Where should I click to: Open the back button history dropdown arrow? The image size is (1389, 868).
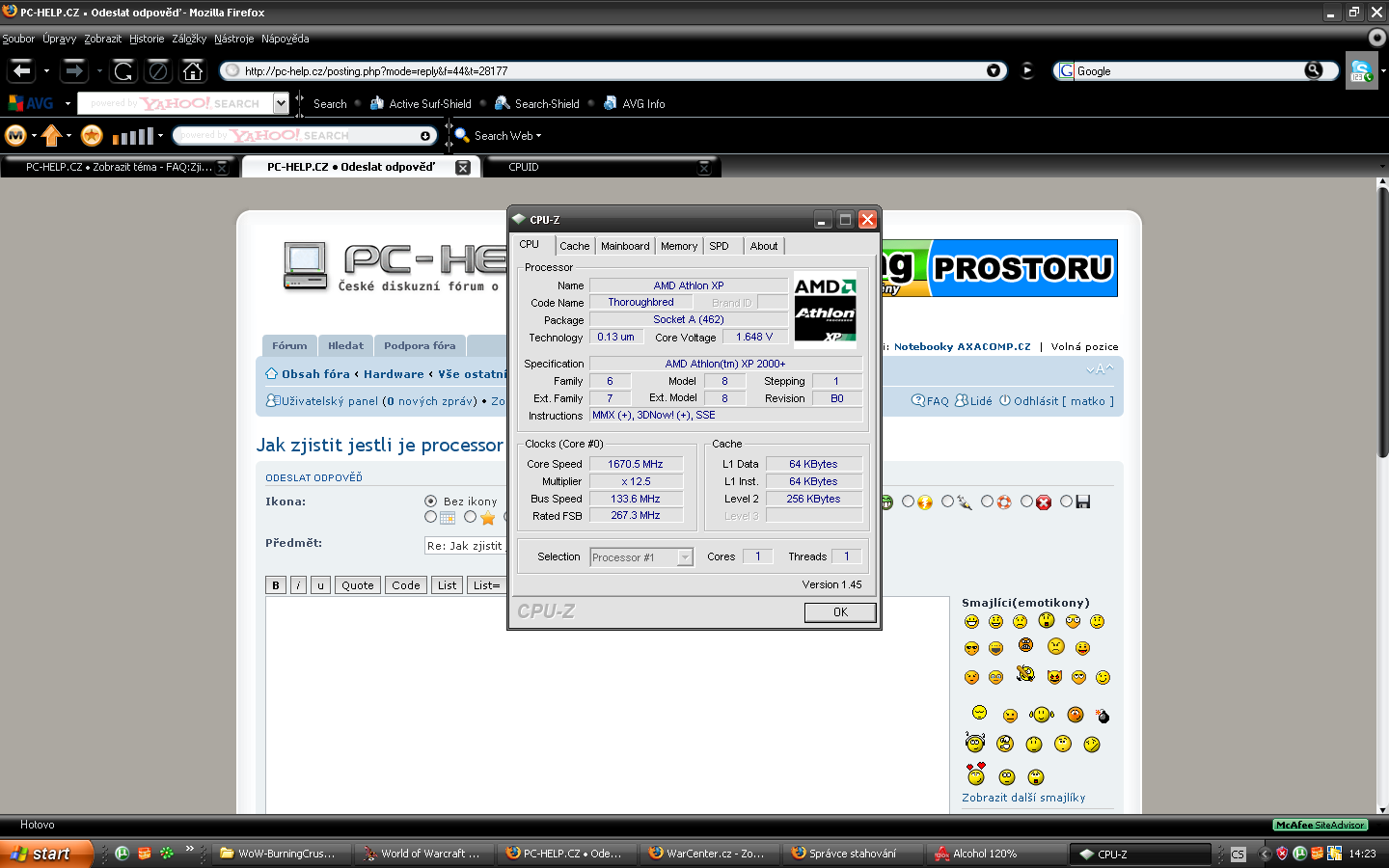pyautogui.click(x=46, y=70)
